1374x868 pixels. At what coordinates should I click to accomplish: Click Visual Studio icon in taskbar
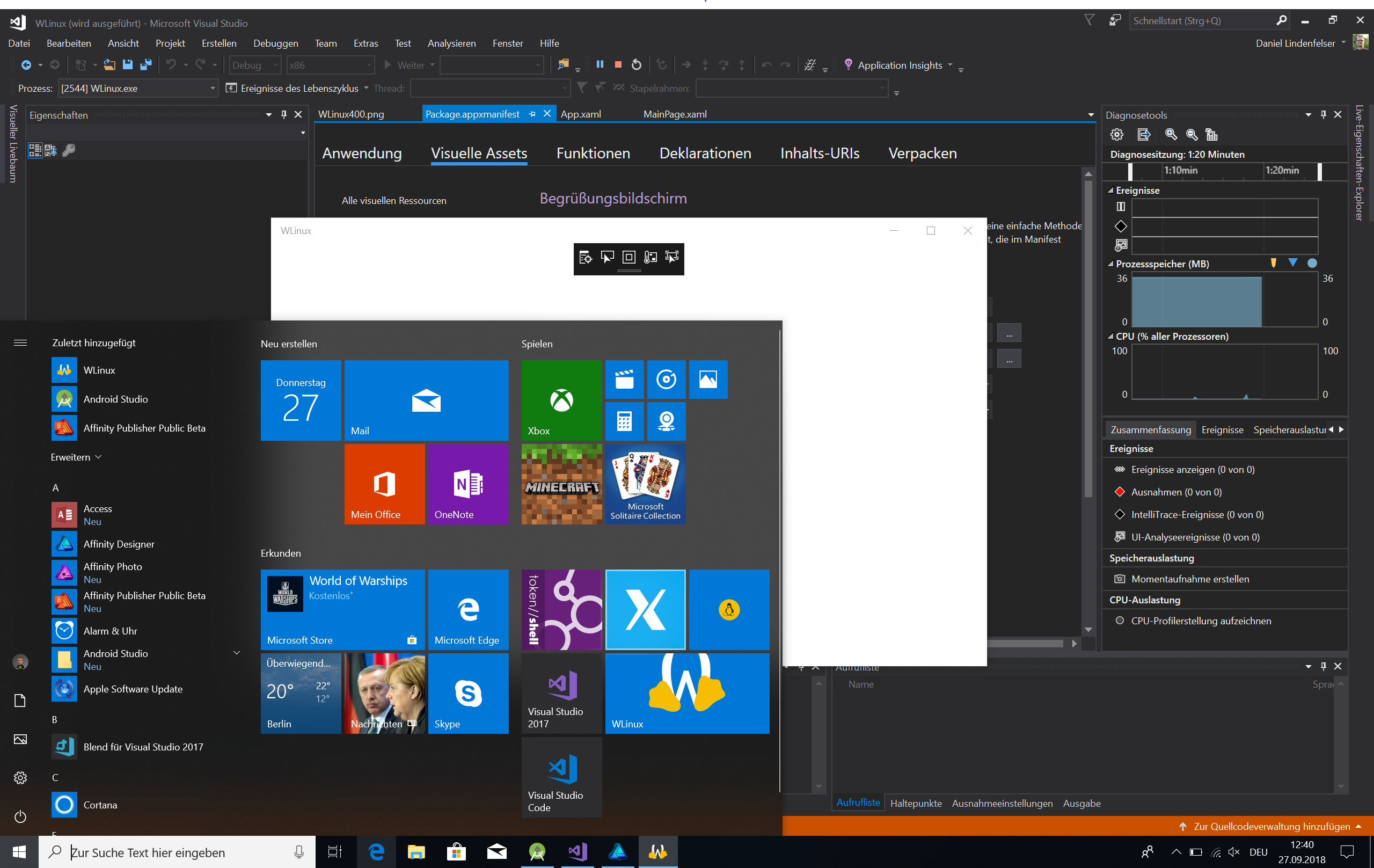coord(578,852)
